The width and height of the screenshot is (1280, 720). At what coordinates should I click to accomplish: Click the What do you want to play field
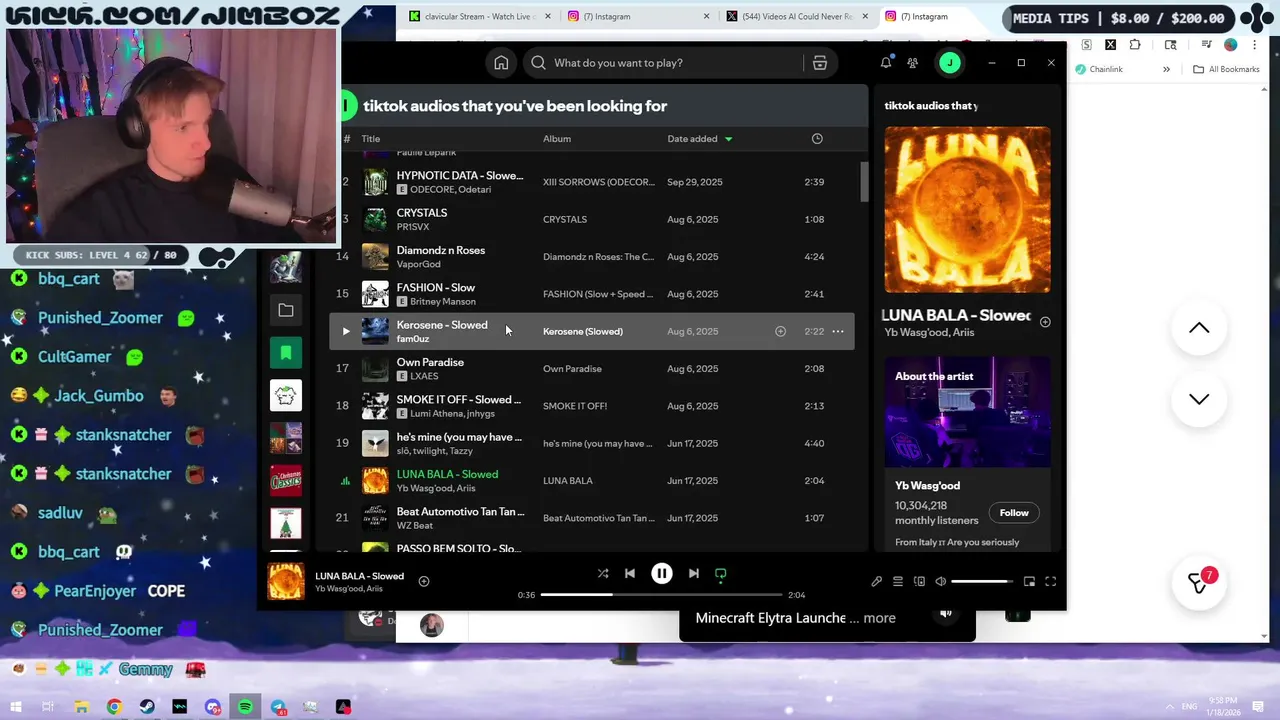pos(663,63)
